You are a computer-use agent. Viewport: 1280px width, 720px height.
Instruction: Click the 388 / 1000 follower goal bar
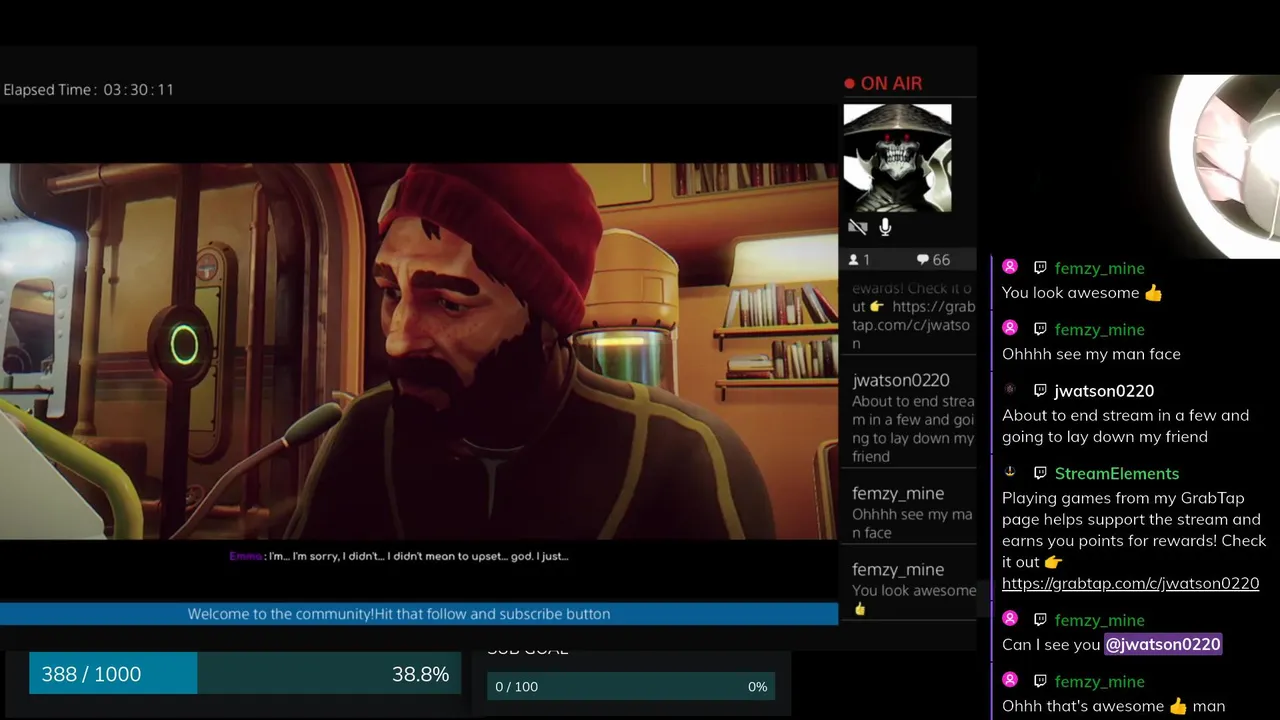point(245,674)
